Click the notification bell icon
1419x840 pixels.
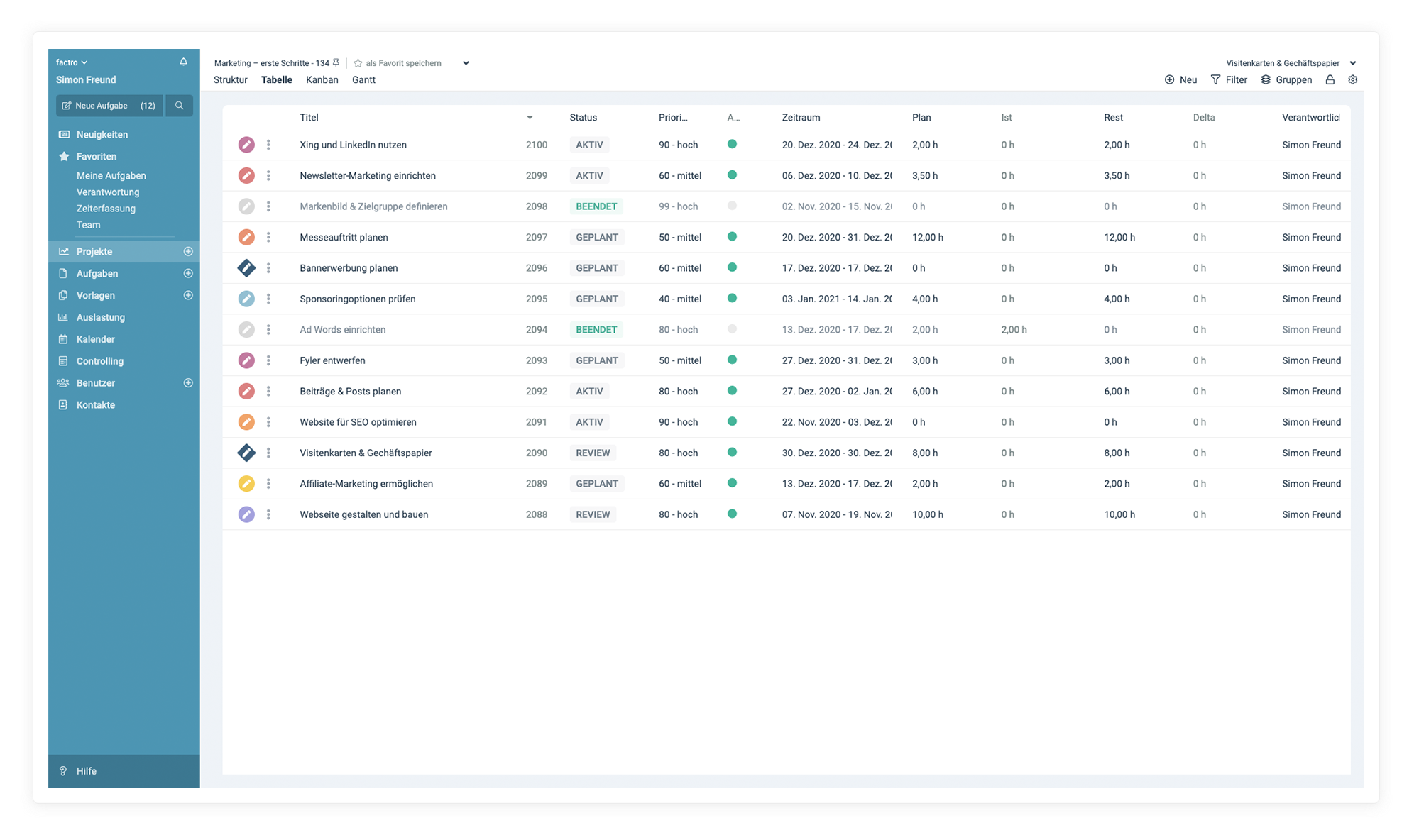tap(183, 62)
